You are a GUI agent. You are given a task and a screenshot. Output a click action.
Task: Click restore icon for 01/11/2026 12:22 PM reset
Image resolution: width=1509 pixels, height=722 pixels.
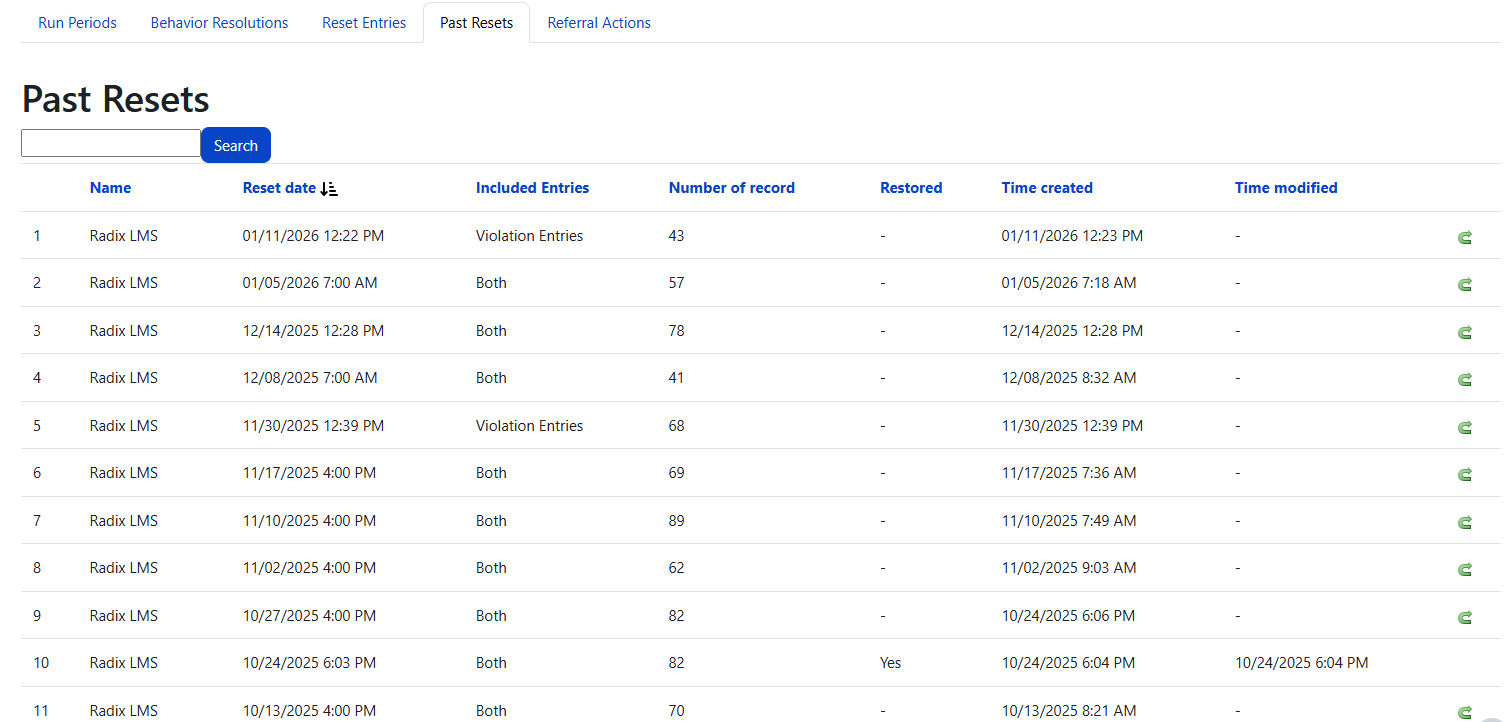coord(1465,237)
